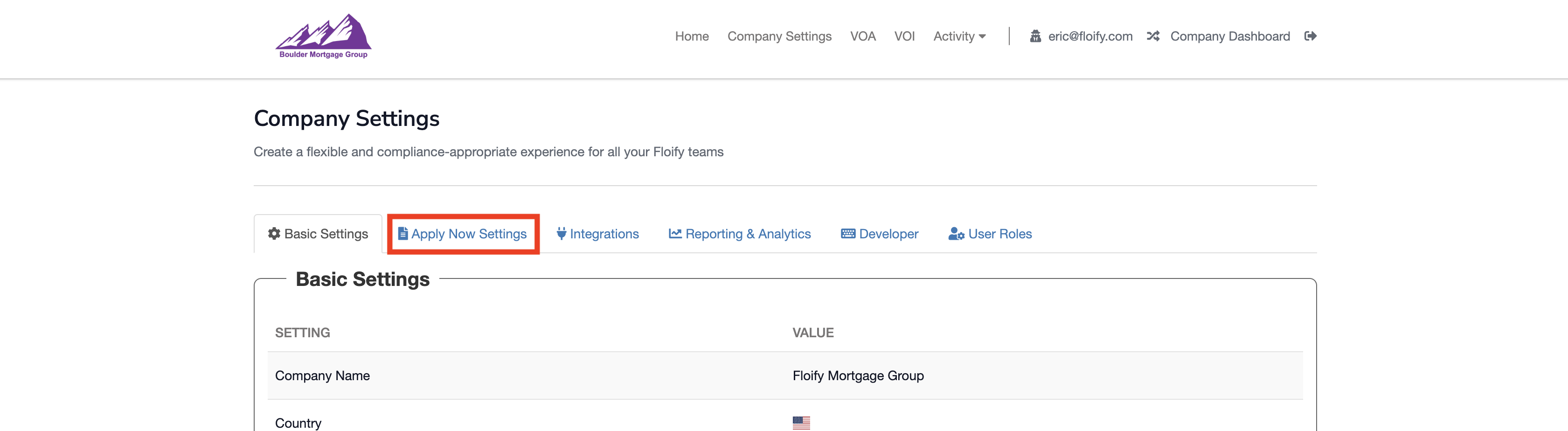This screenshot has height=431, width=1568.
Task: Click the gear icon on Basic Settings tab
Action: pyautogui.click(x=274, y=234)
